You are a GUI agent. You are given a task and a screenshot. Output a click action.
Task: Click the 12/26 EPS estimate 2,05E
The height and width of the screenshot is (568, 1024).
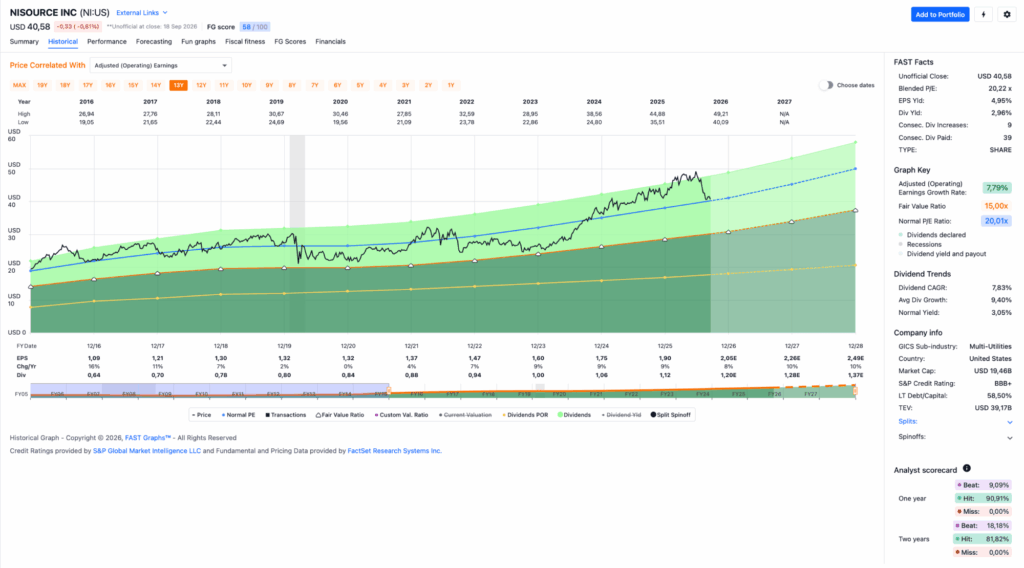[728, 358]
